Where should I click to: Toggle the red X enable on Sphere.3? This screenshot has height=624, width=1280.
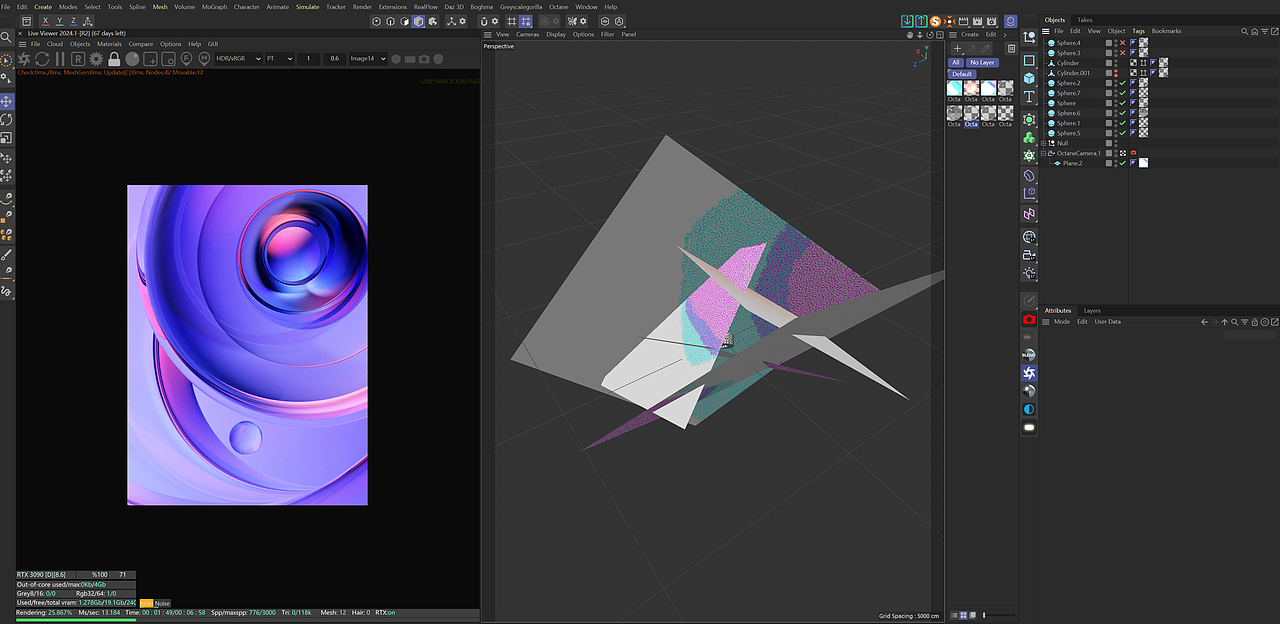[x=1123, y=53]
